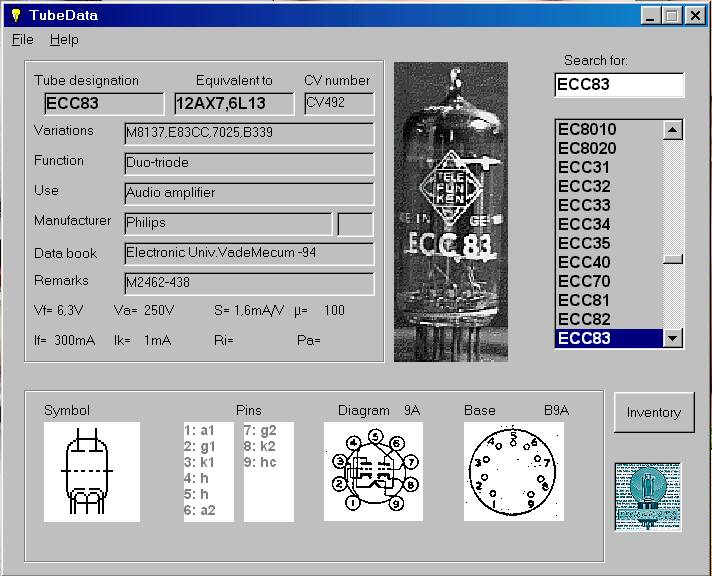Click the Search for input field
The width and height of the screenshot is (712, 576).
619,84
